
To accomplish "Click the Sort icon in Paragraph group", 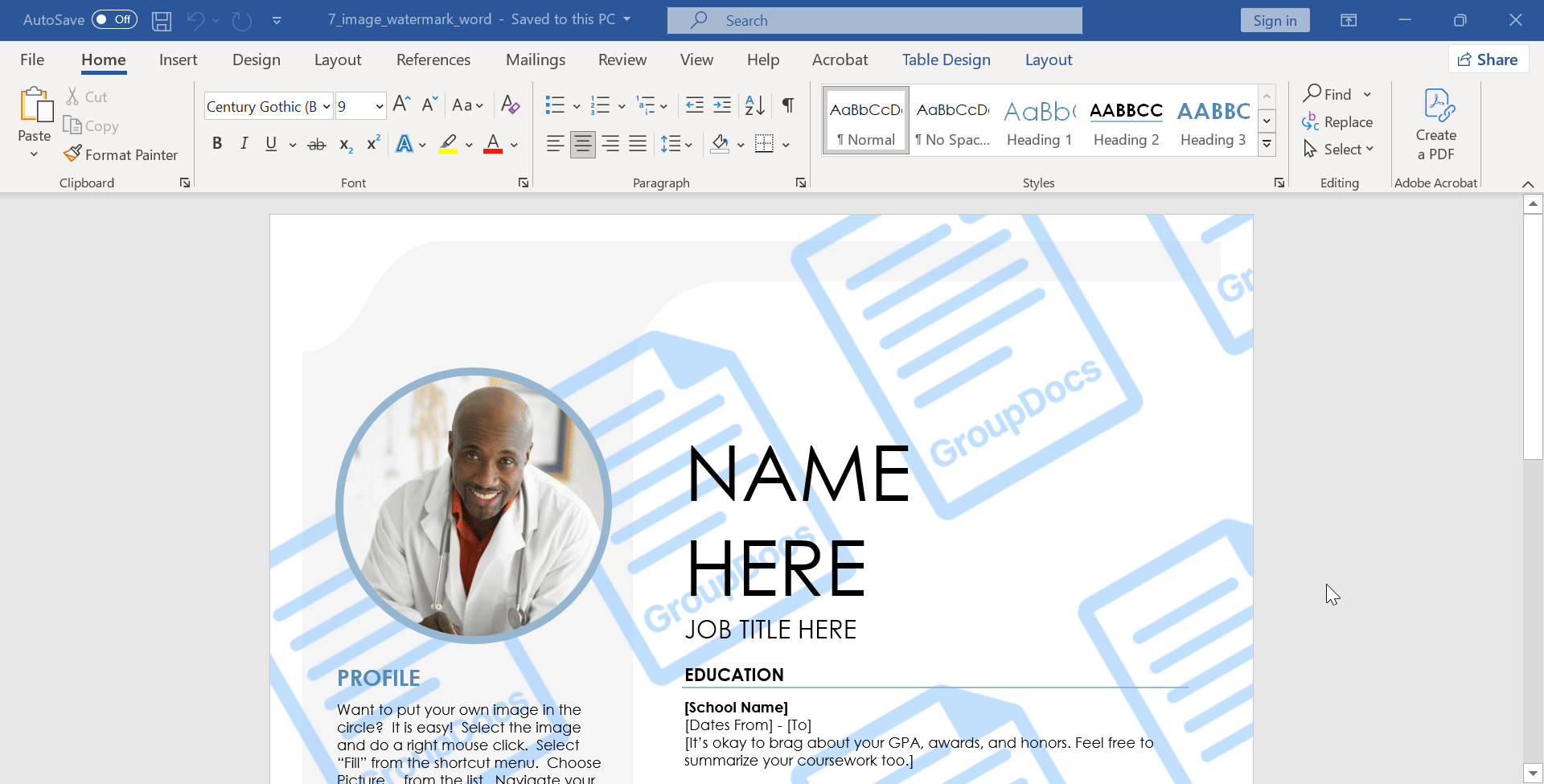I will 754,105.
